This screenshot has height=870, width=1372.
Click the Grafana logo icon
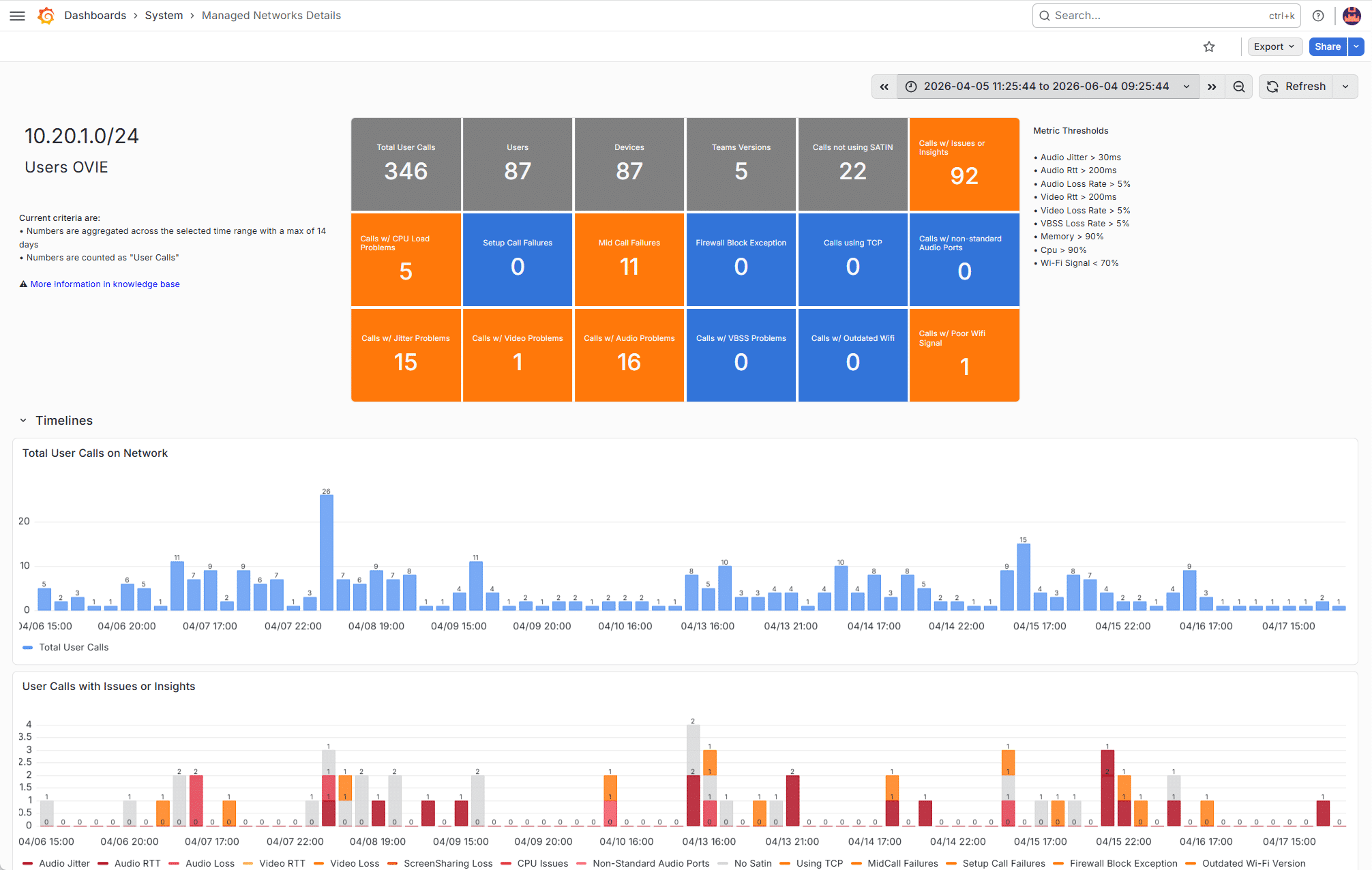46,16
